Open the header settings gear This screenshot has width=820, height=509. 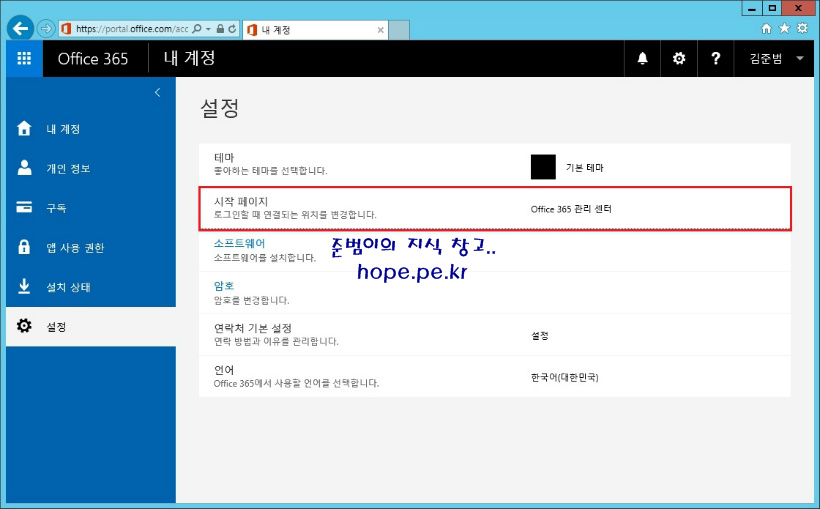(679, 58)
